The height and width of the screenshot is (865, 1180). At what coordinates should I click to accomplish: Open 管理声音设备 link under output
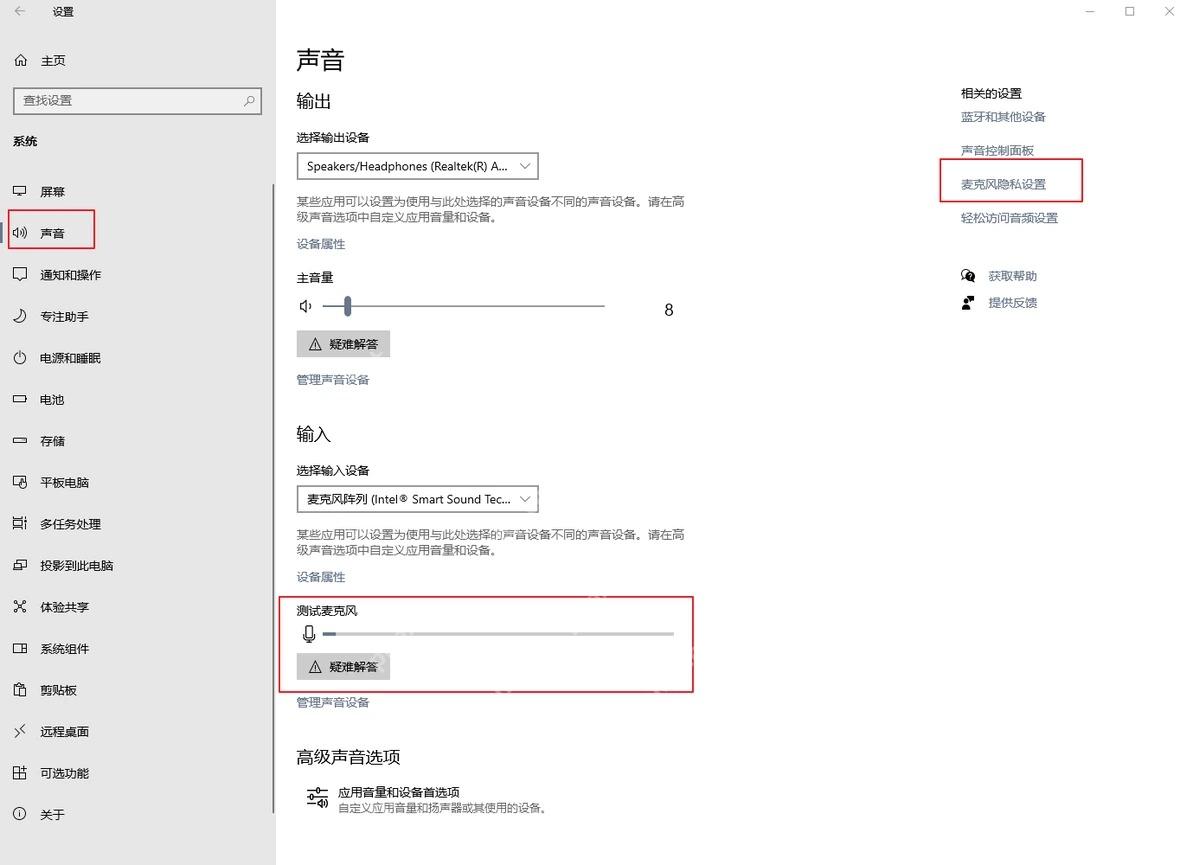333,379
